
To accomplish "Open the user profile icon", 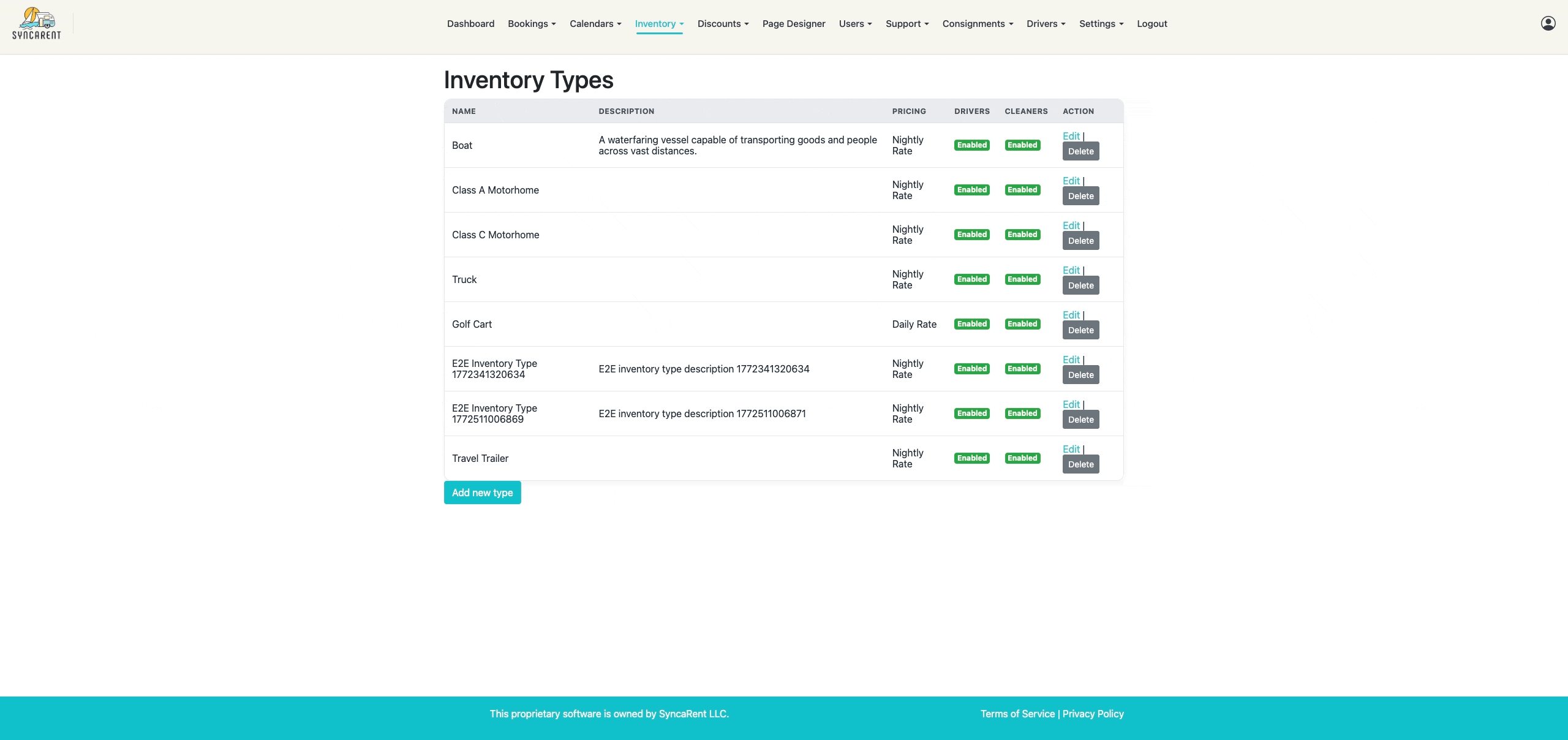I will (1548, 23).
